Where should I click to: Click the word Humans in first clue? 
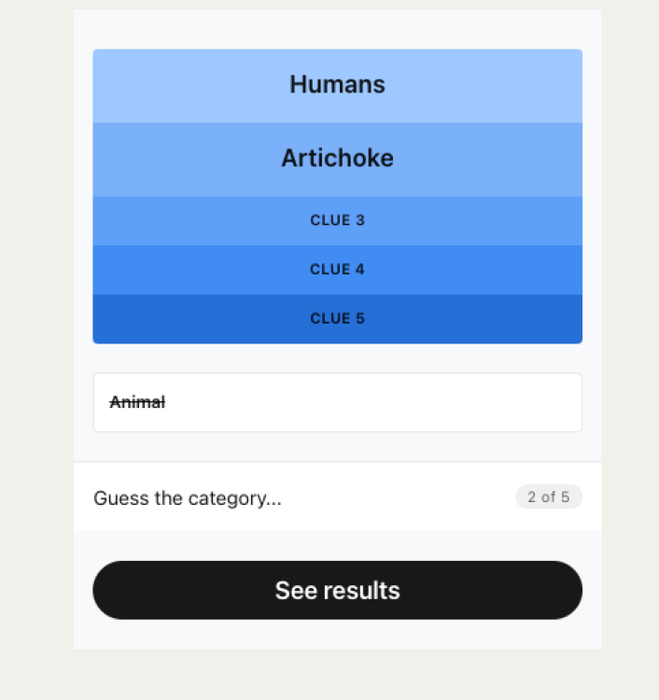click(338, 84)
